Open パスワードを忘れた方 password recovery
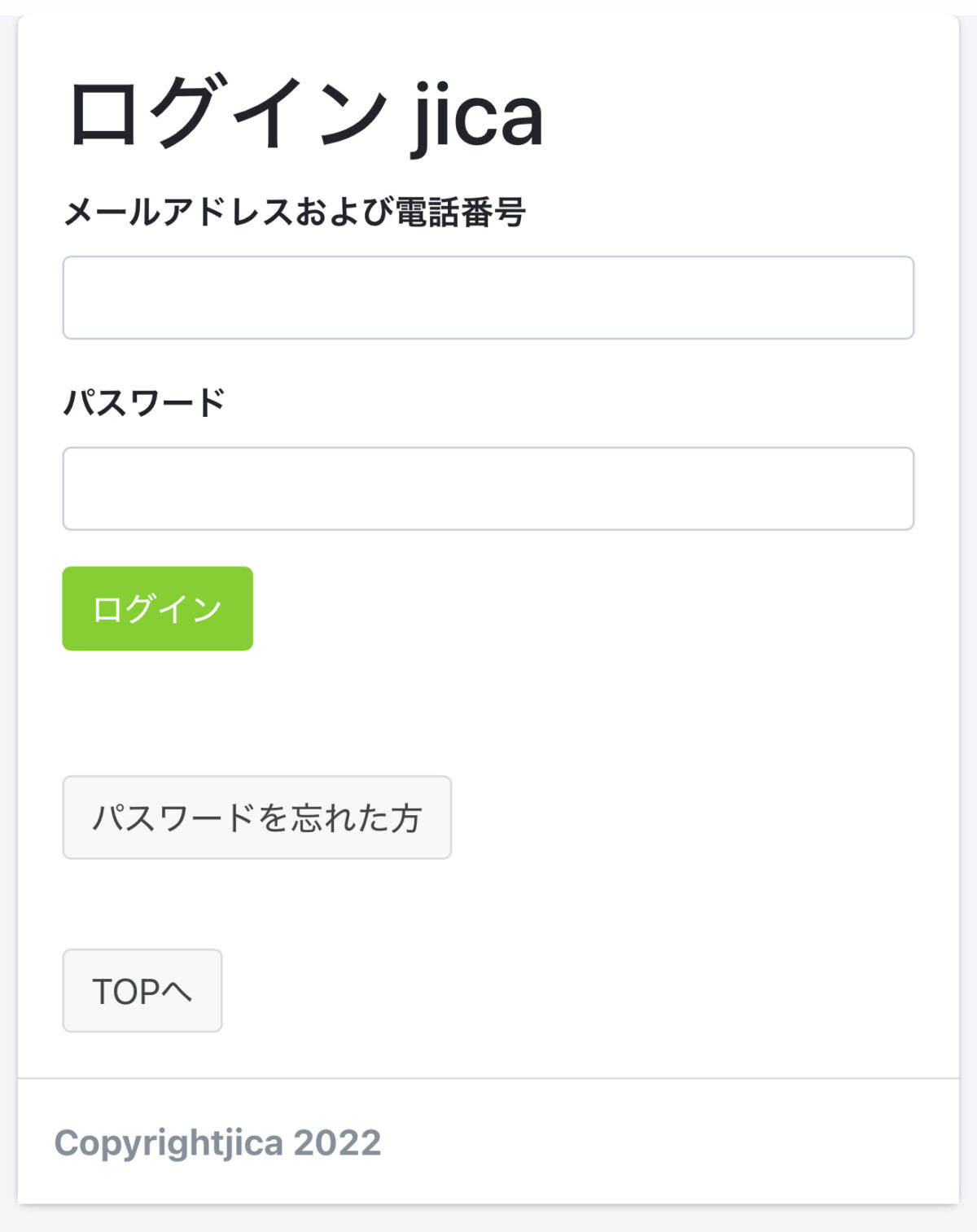This screenshot has width=977, height=1232. [256, 816]
